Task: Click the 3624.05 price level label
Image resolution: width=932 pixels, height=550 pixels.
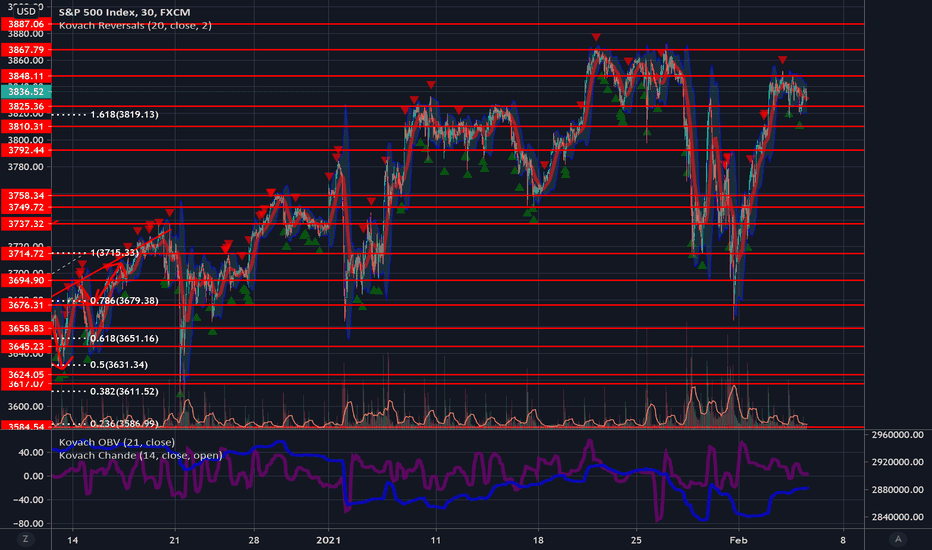Action: click(x=26, y=374)
